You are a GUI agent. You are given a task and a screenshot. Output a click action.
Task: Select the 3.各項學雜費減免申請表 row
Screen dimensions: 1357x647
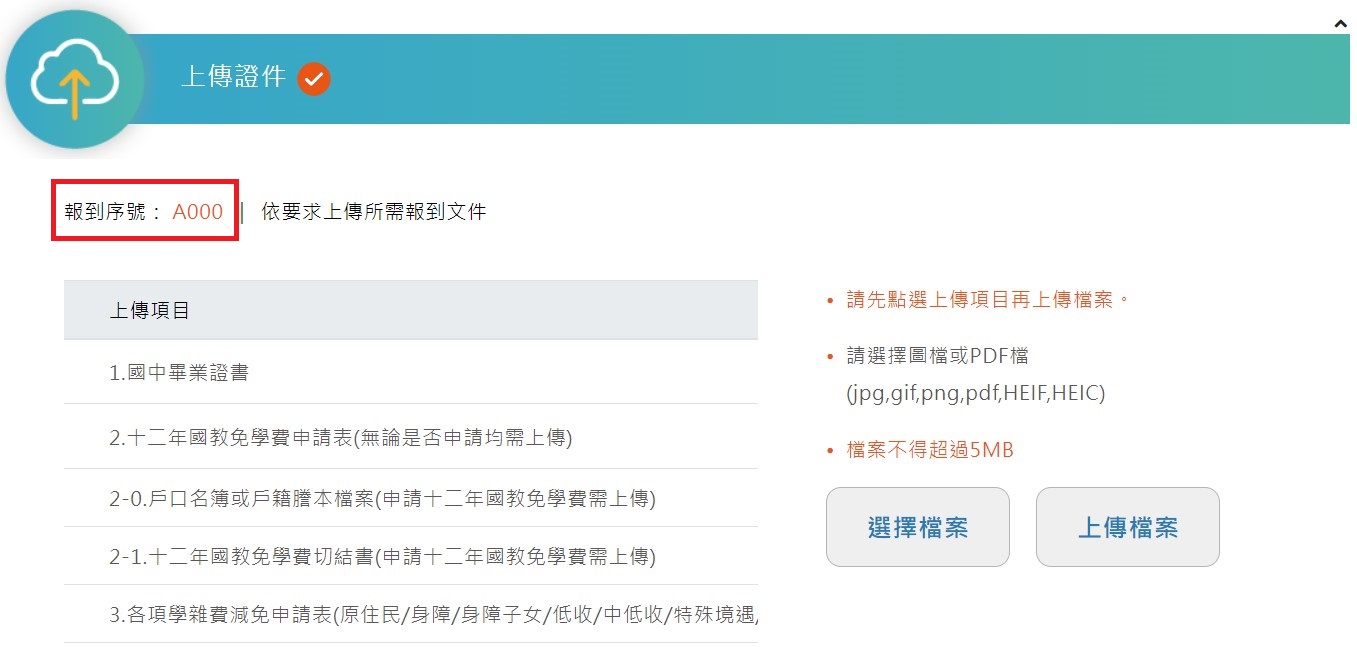point(434,614)
